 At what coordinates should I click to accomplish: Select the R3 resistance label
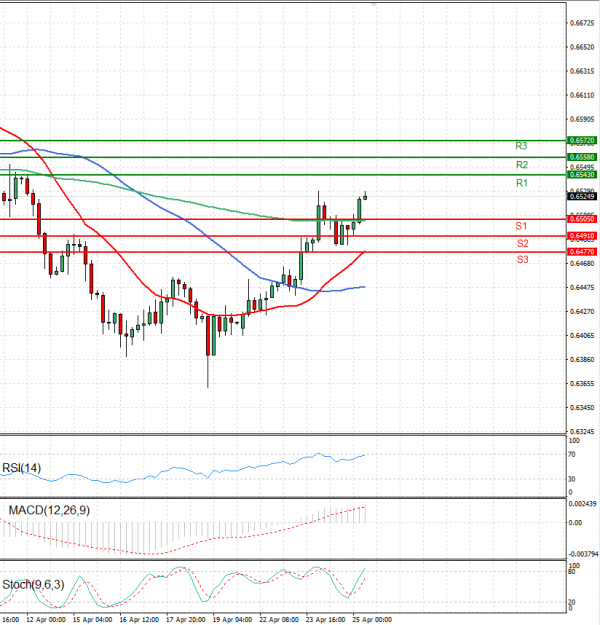point(521,146)
